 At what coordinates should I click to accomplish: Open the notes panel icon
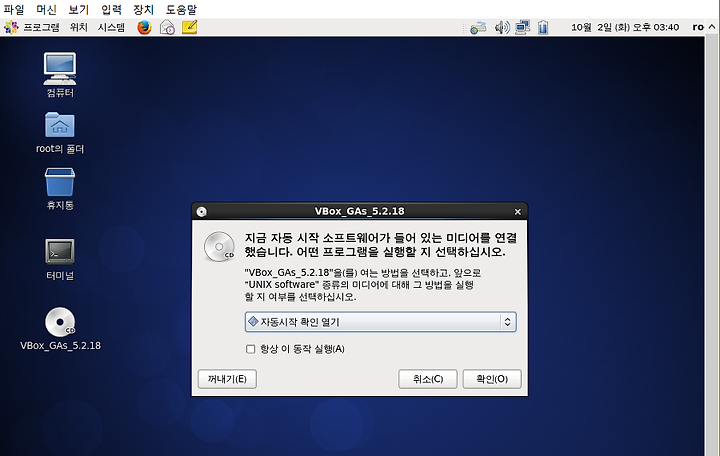coord(190,28)
